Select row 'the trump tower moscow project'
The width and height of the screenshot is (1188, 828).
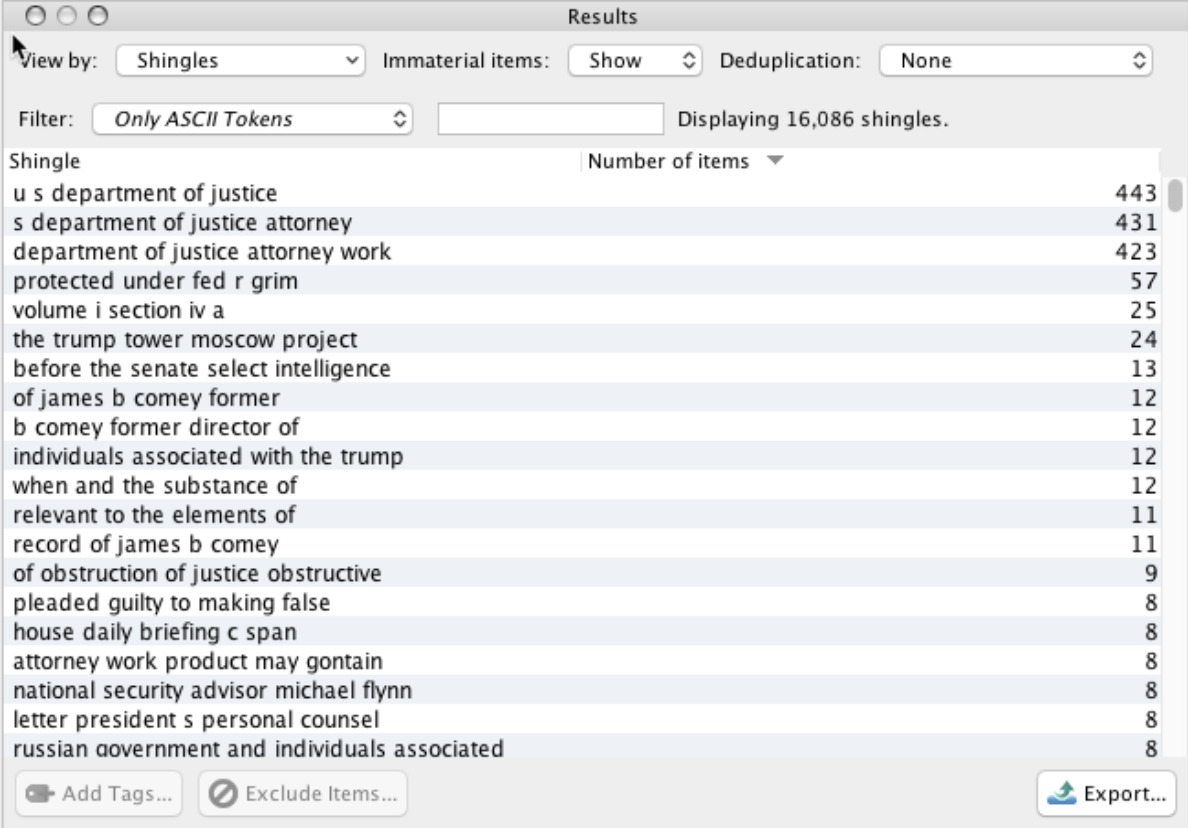pyautogui.click(x=582, y=339)
